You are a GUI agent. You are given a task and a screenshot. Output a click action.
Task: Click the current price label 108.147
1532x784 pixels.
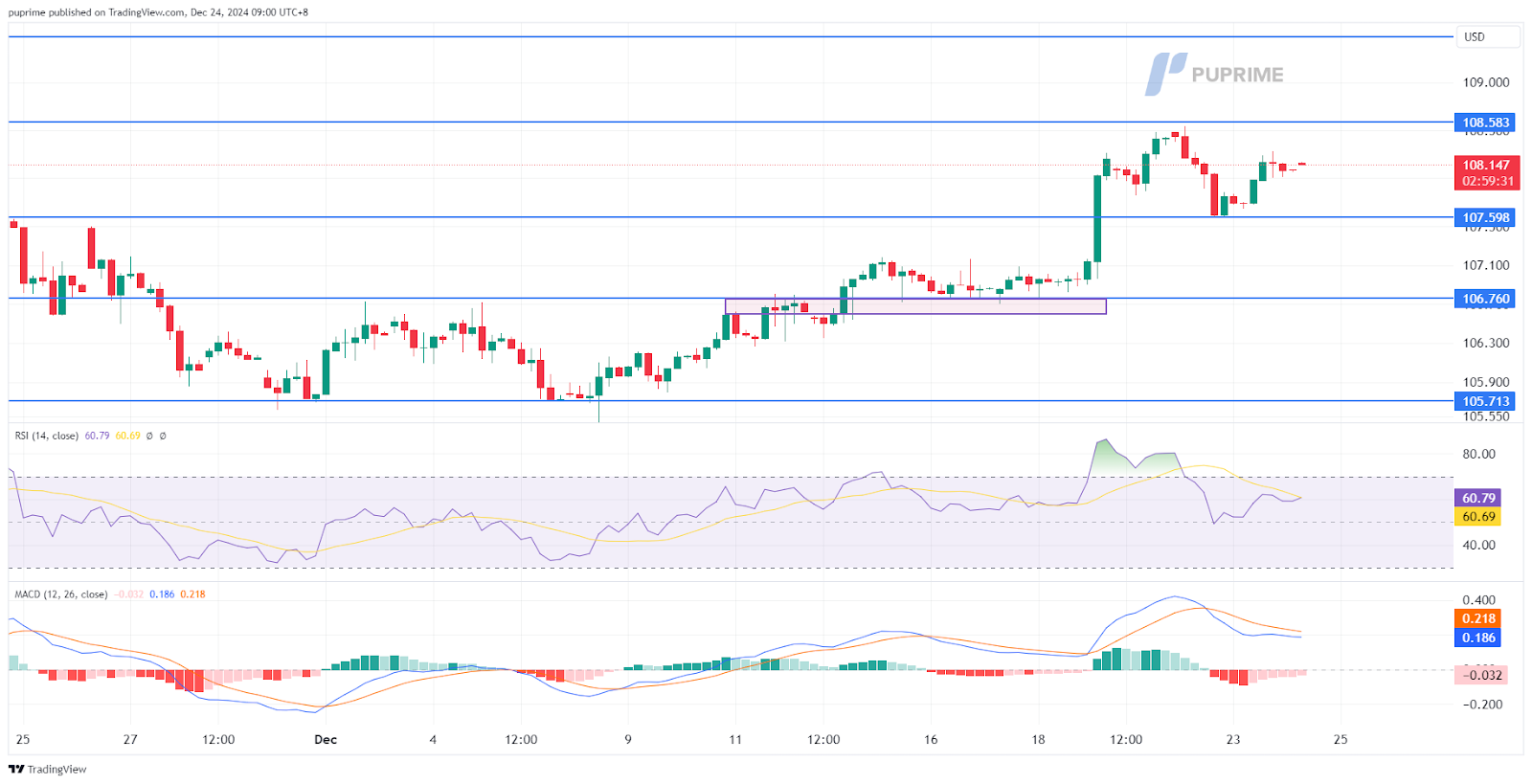pos(1486,166)
